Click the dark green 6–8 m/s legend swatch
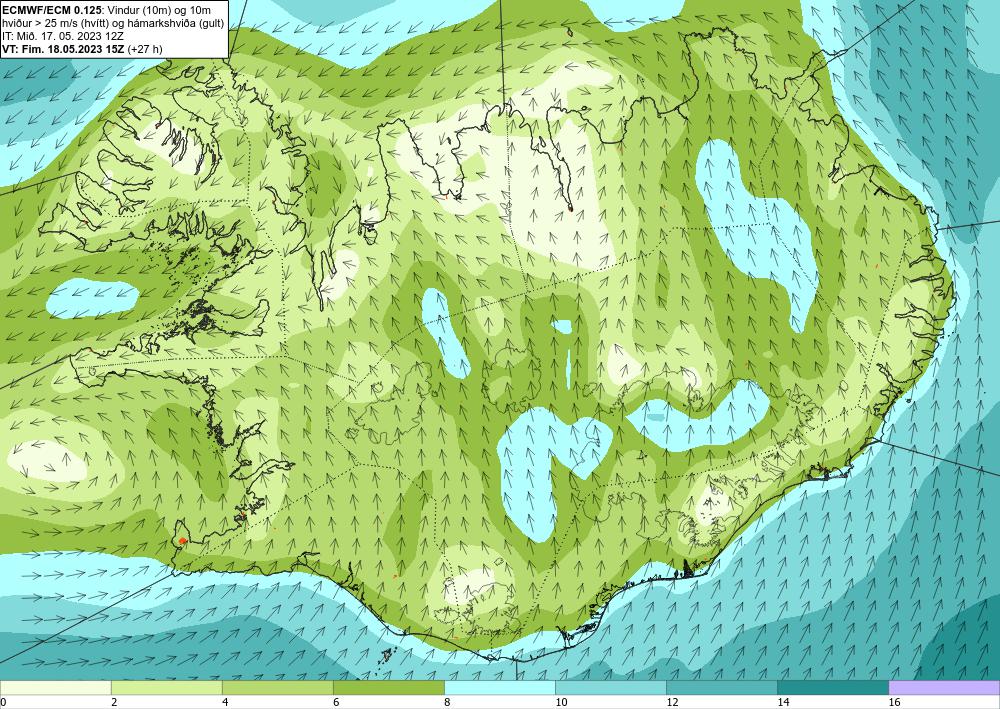This screenshot has width=1000, height=709. [x=388, y=688]
